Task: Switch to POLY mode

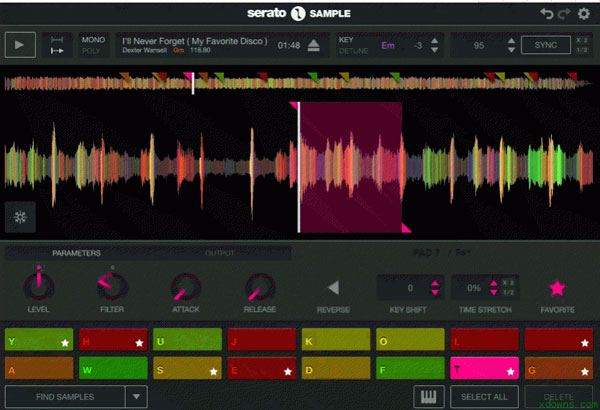Action: tap(91, 51)
